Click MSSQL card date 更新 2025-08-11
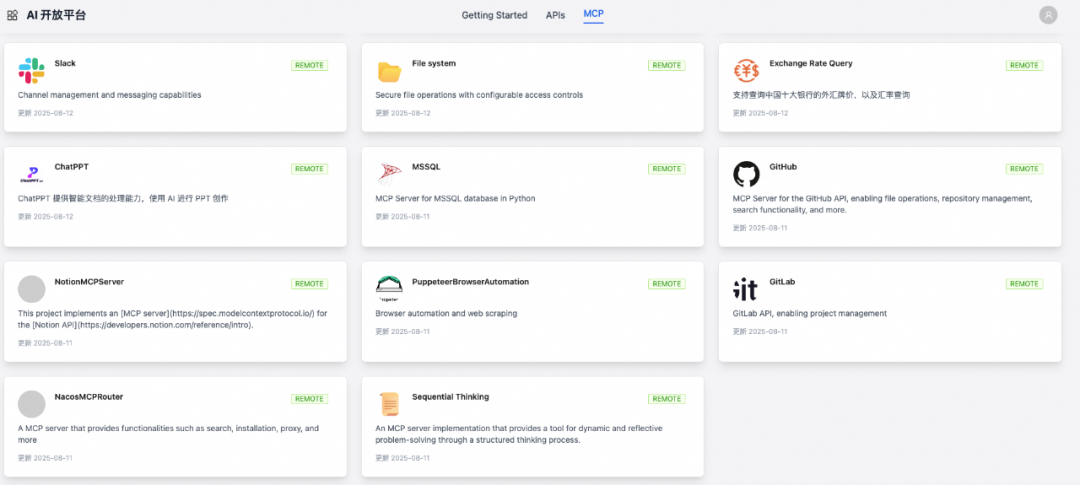The height and width of the screenshot is (485, 1080). [403, 216]
